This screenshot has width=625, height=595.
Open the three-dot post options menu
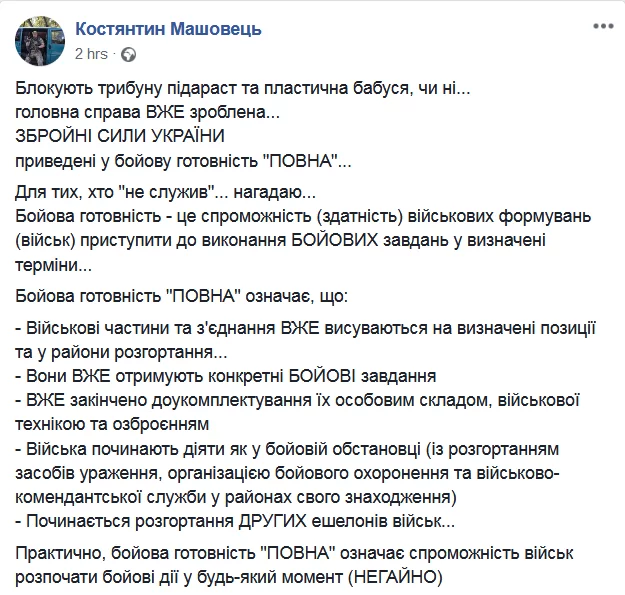tap(603, 27)
